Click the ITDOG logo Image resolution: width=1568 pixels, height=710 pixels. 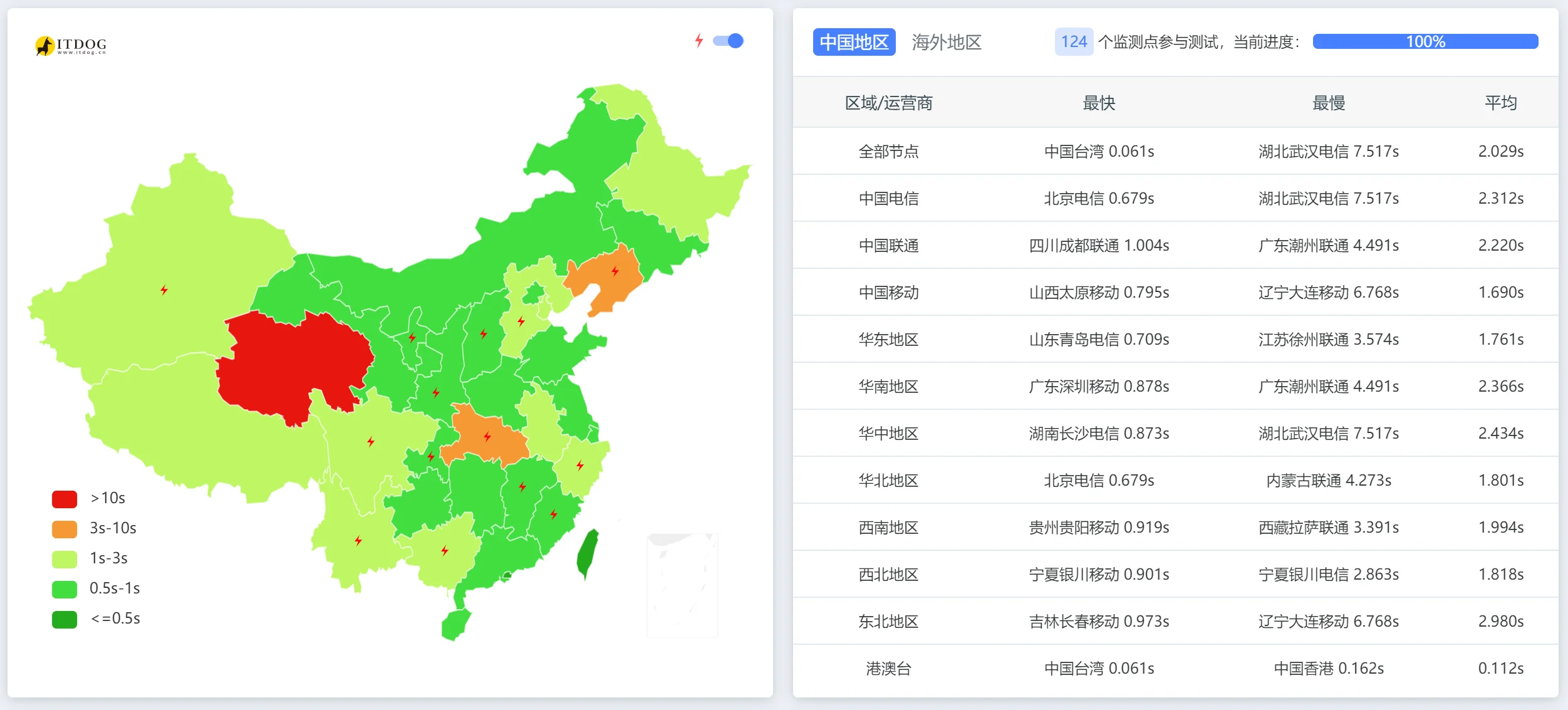click(x=70, y=45)
